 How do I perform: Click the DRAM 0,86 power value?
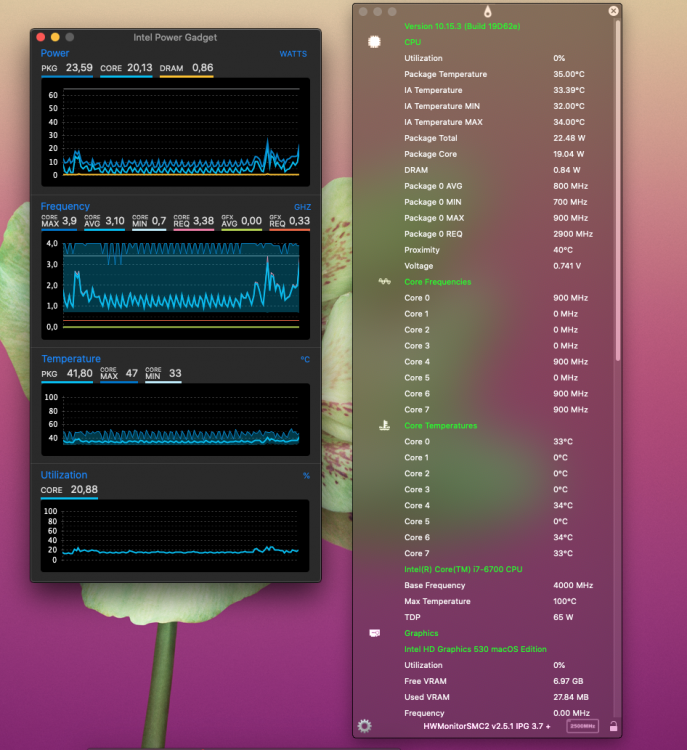click(x=187, y=68)
